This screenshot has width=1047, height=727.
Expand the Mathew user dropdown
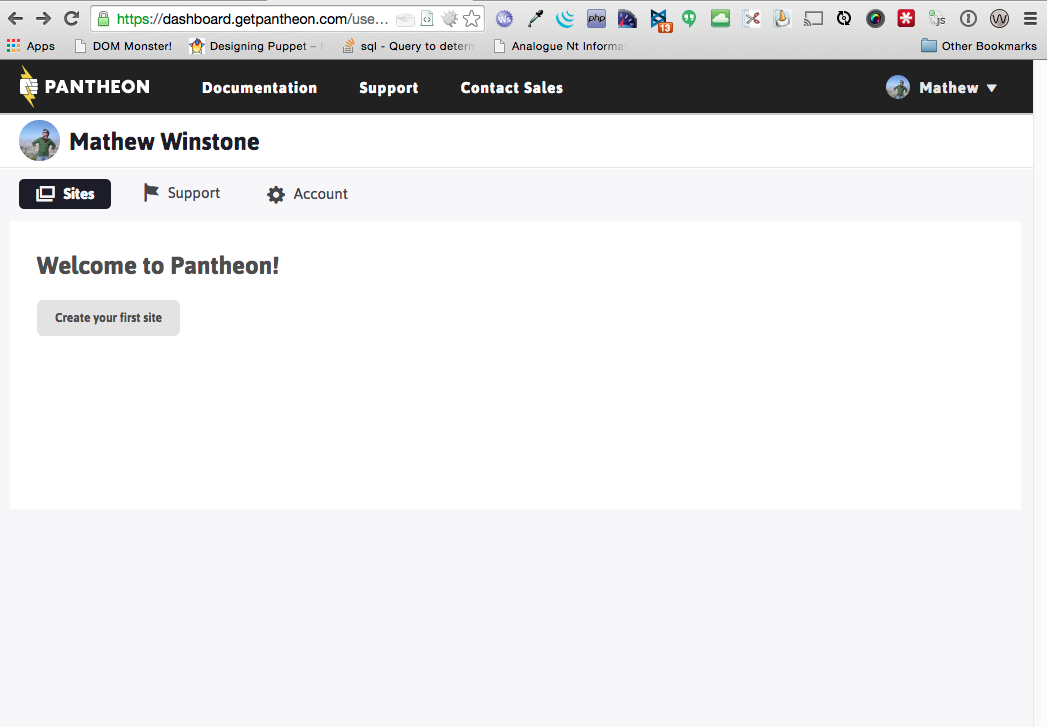941,87
